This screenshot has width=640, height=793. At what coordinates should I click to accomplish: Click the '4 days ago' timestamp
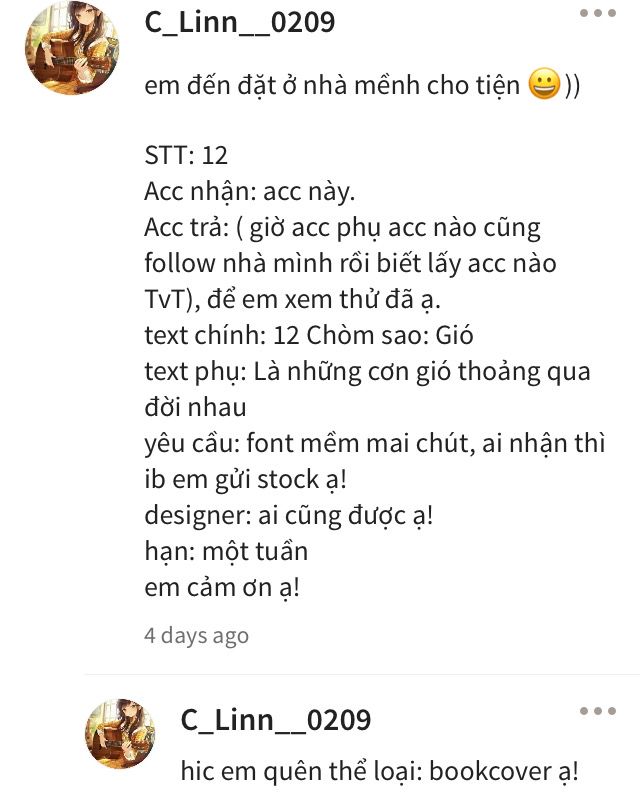point(196,636)
